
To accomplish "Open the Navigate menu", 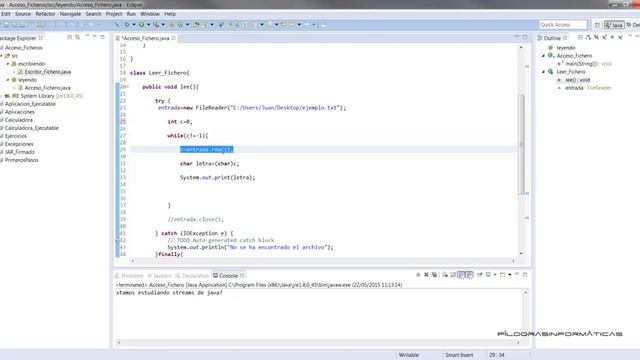I will point(70,14).
